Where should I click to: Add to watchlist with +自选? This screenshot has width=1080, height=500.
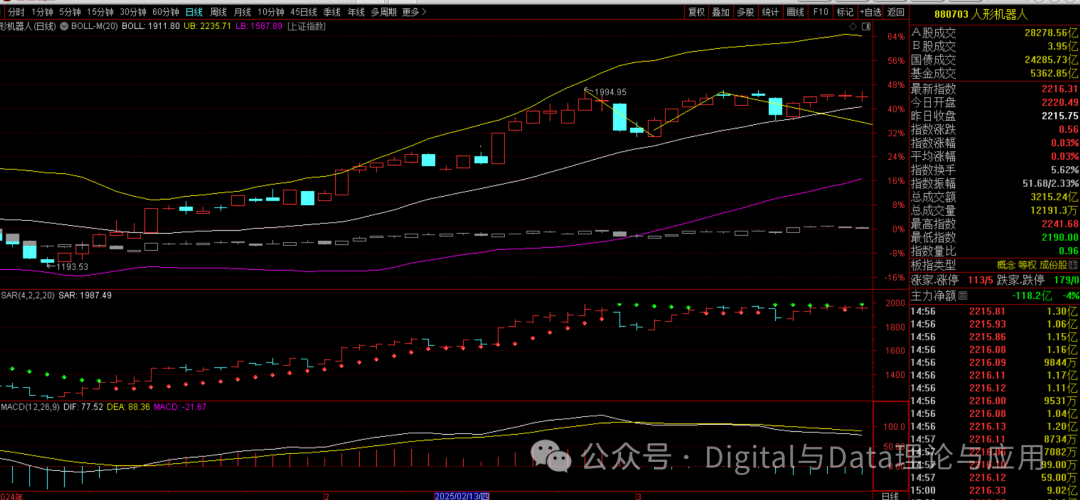[870, 12]
